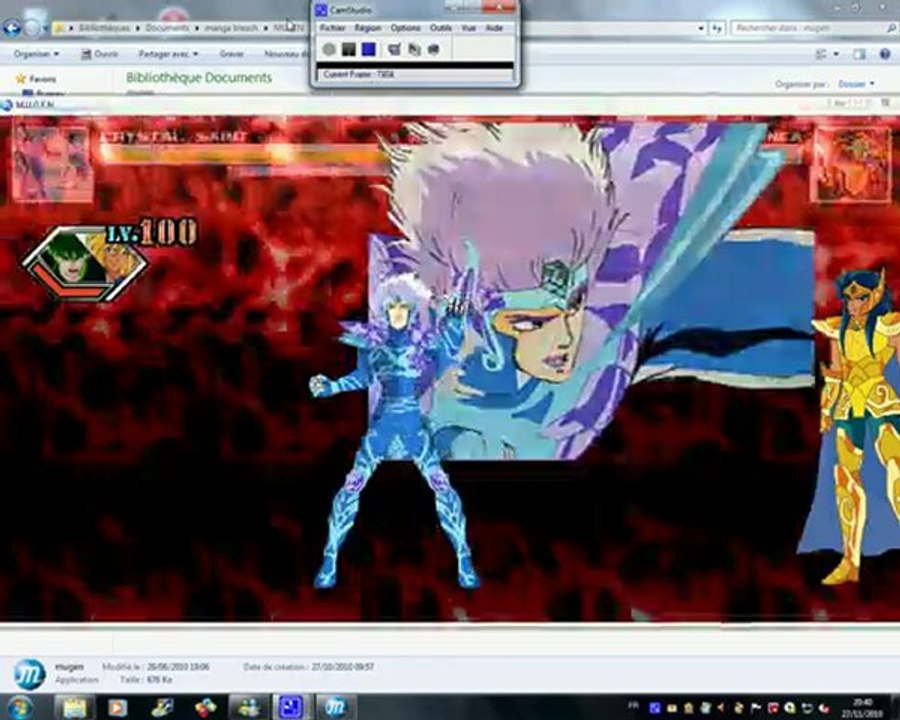This screenshot has width=900, height=720.
Task: Click the last icon on the CamStudio toolbar
Action: pyautogui.click(x=434, y=49)
